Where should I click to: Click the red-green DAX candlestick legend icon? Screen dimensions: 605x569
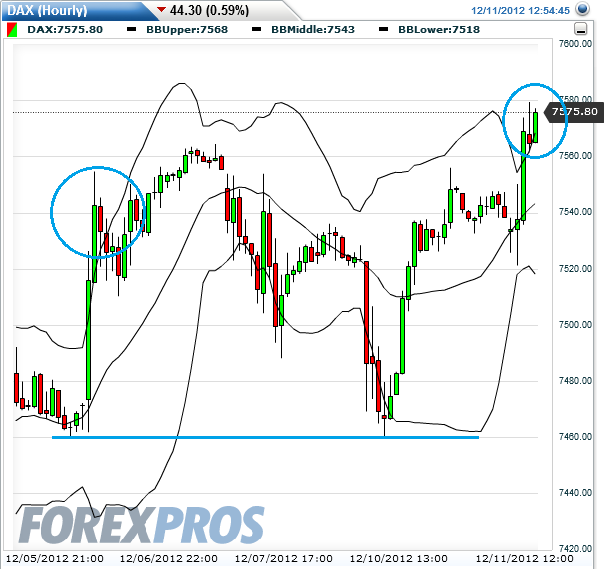point(12,30)
